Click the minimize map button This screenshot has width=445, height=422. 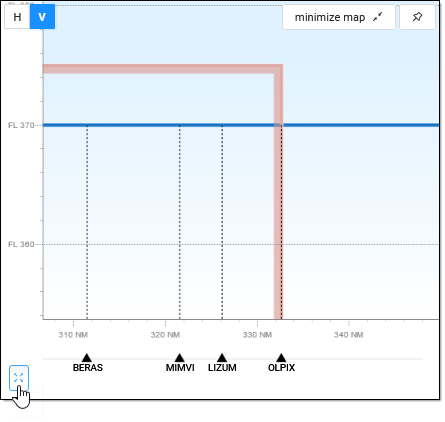[339, 17]
